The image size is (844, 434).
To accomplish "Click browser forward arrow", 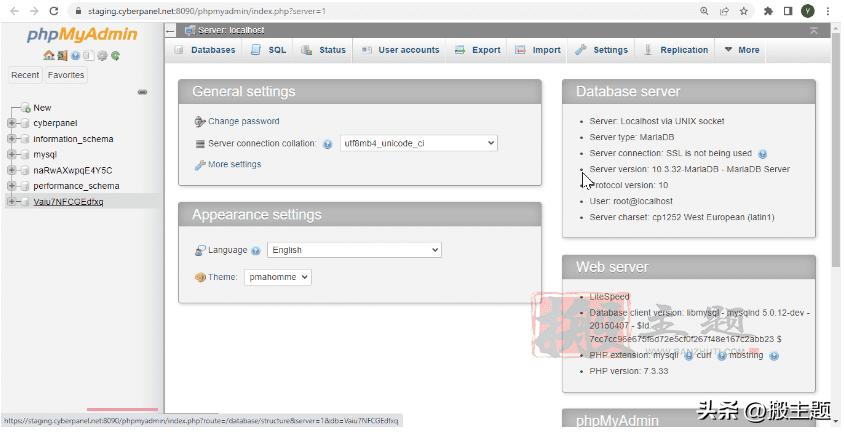I will click(34, 11).
